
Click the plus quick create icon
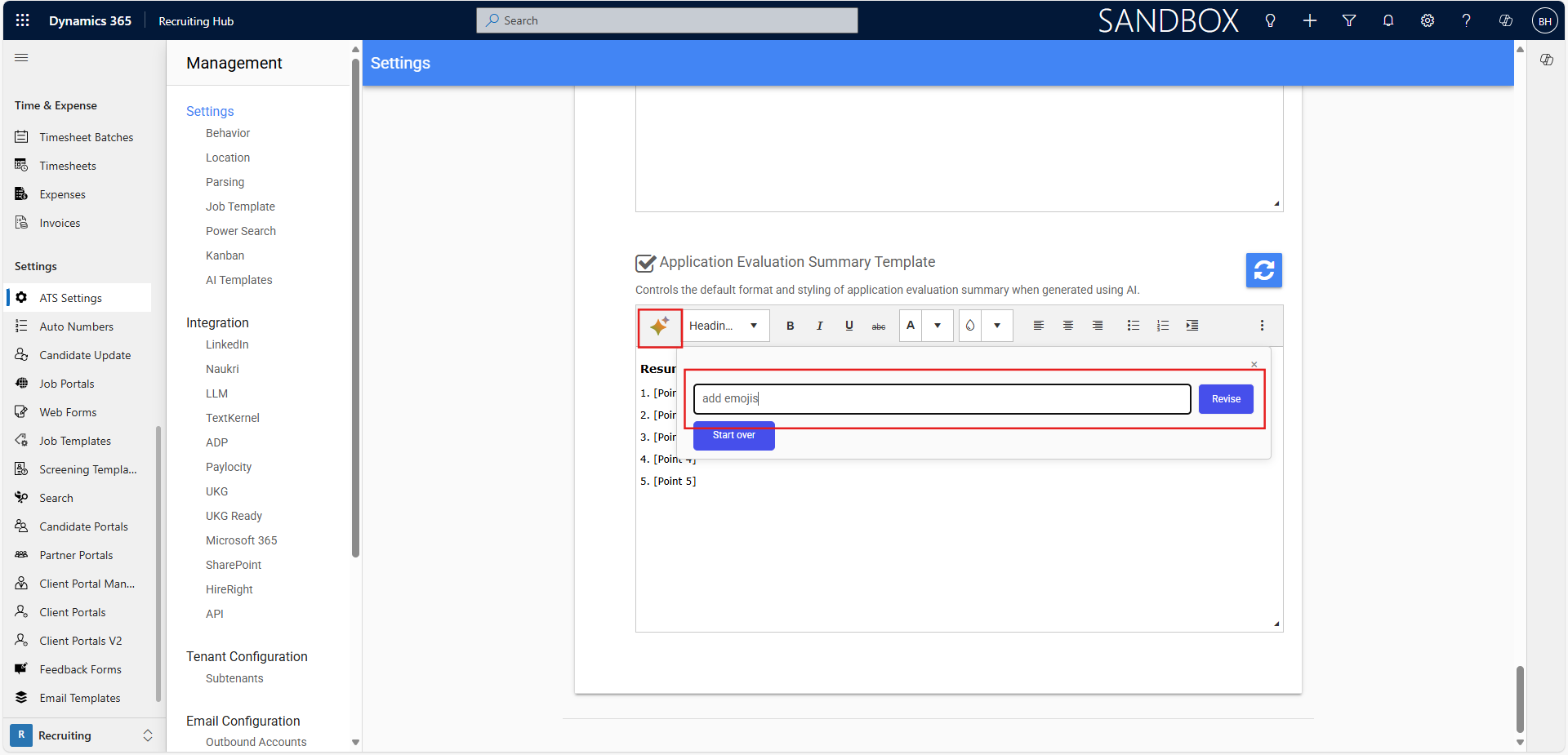1309,20
